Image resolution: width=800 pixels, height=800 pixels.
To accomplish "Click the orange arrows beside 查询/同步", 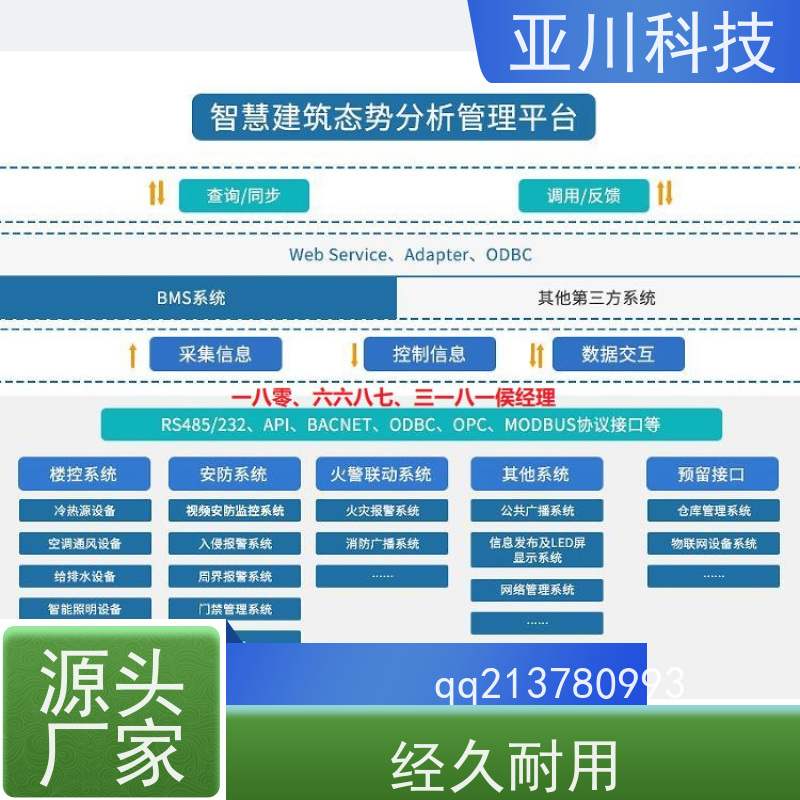I will pyautogui.click(x=157, y=193).
